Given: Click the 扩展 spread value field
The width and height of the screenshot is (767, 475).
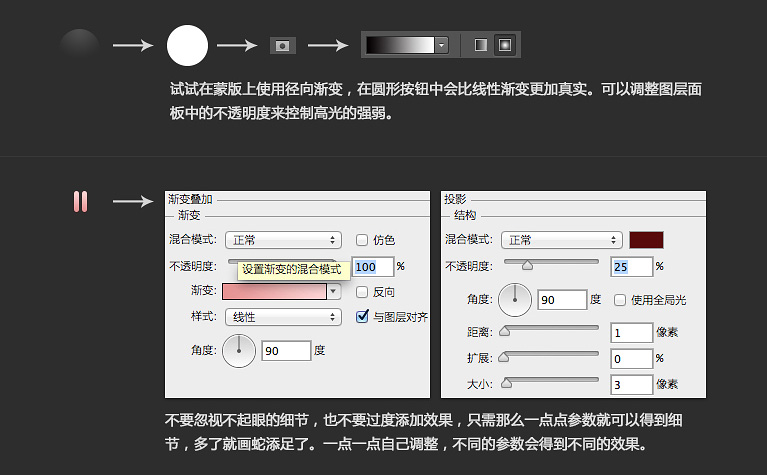Looking at the screenshot, I should [x=632, y=359].
